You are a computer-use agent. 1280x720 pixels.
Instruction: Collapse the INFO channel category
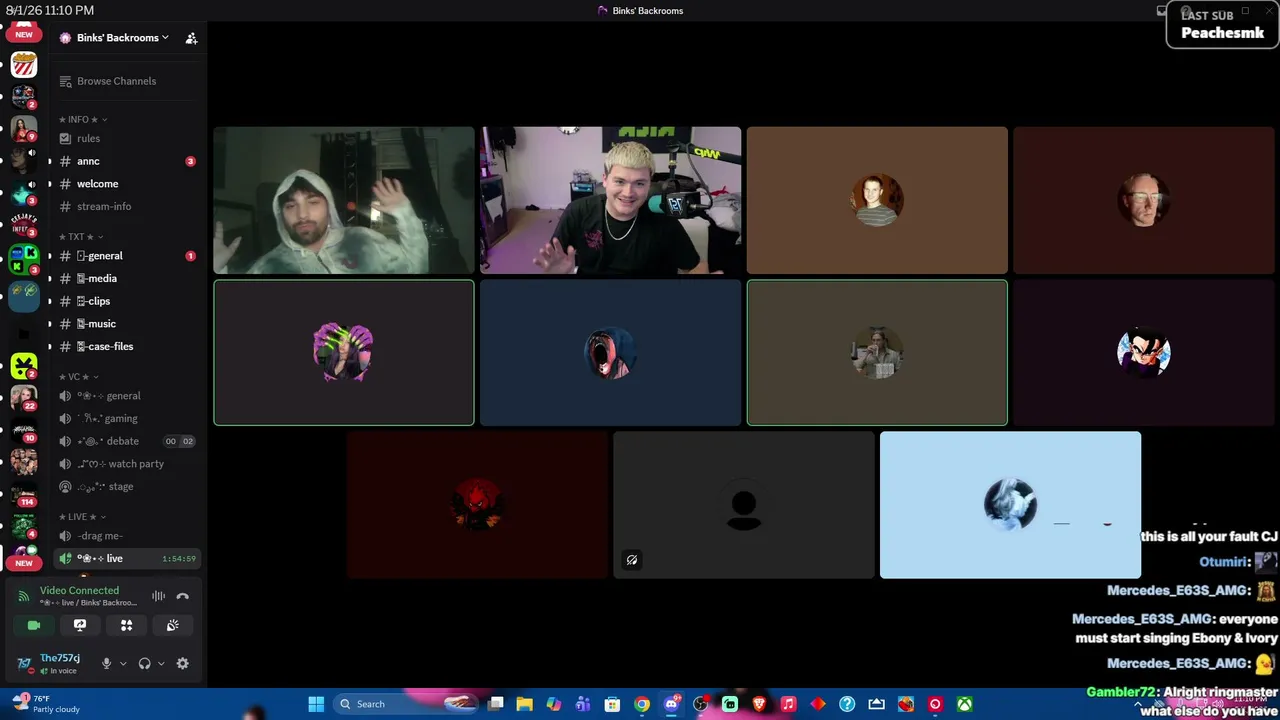pos(82,119)
